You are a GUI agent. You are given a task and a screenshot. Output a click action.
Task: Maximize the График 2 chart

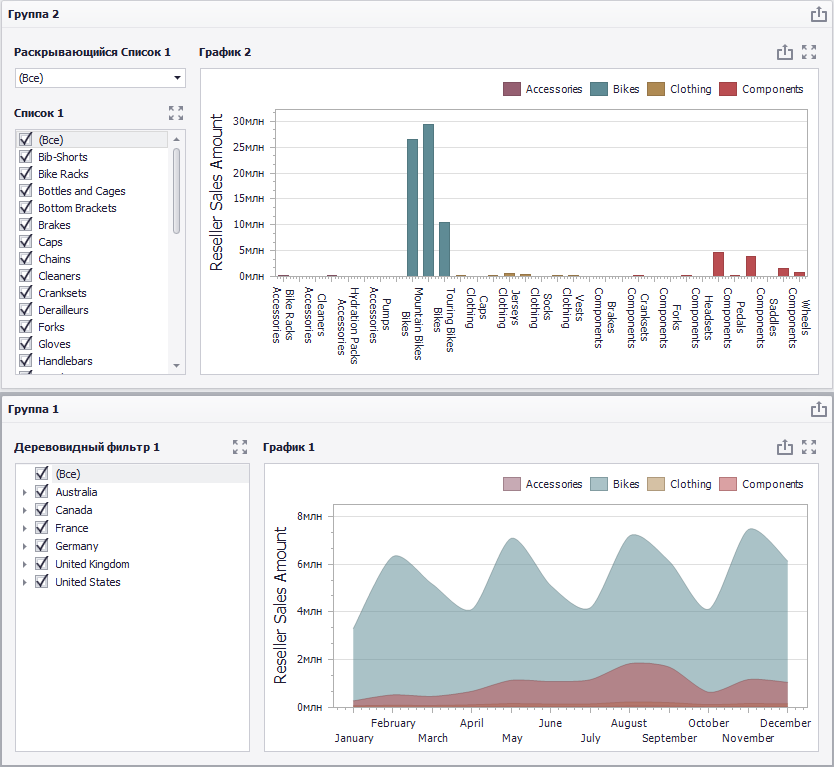pyautogui.click(x=809, y=52)
